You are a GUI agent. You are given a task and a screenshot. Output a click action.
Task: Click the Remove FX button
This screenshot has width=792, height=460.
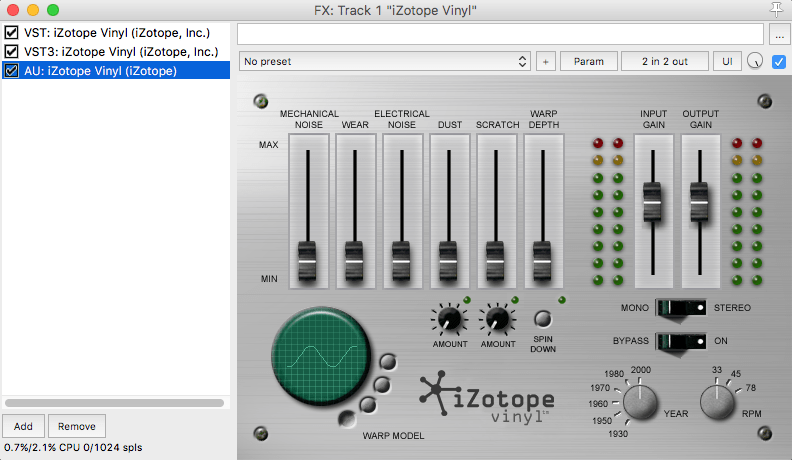pyautogui.click(x=77, y=426)
